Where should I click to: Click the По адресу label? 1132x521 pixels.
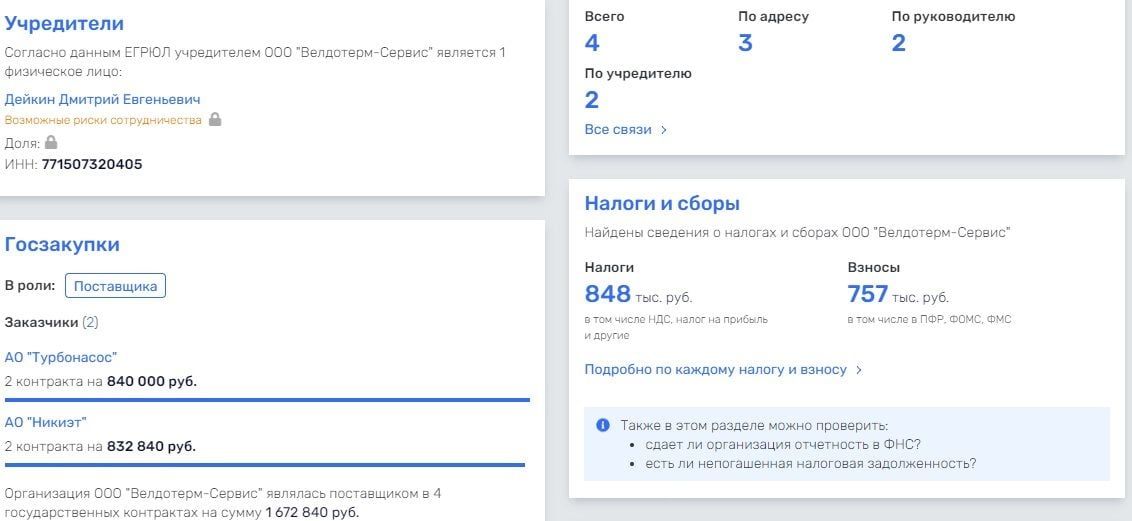point(773,17)
